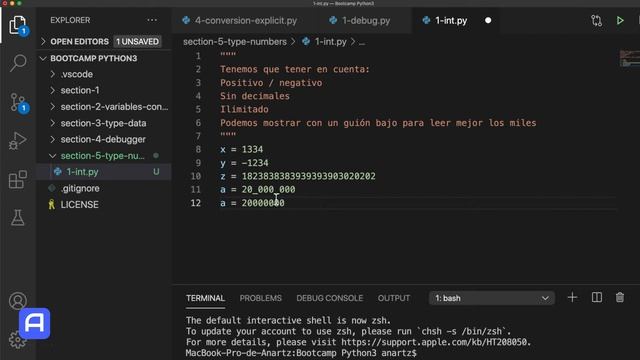Click comment line Tenemos que tener en cuenta

click(295, 69)
